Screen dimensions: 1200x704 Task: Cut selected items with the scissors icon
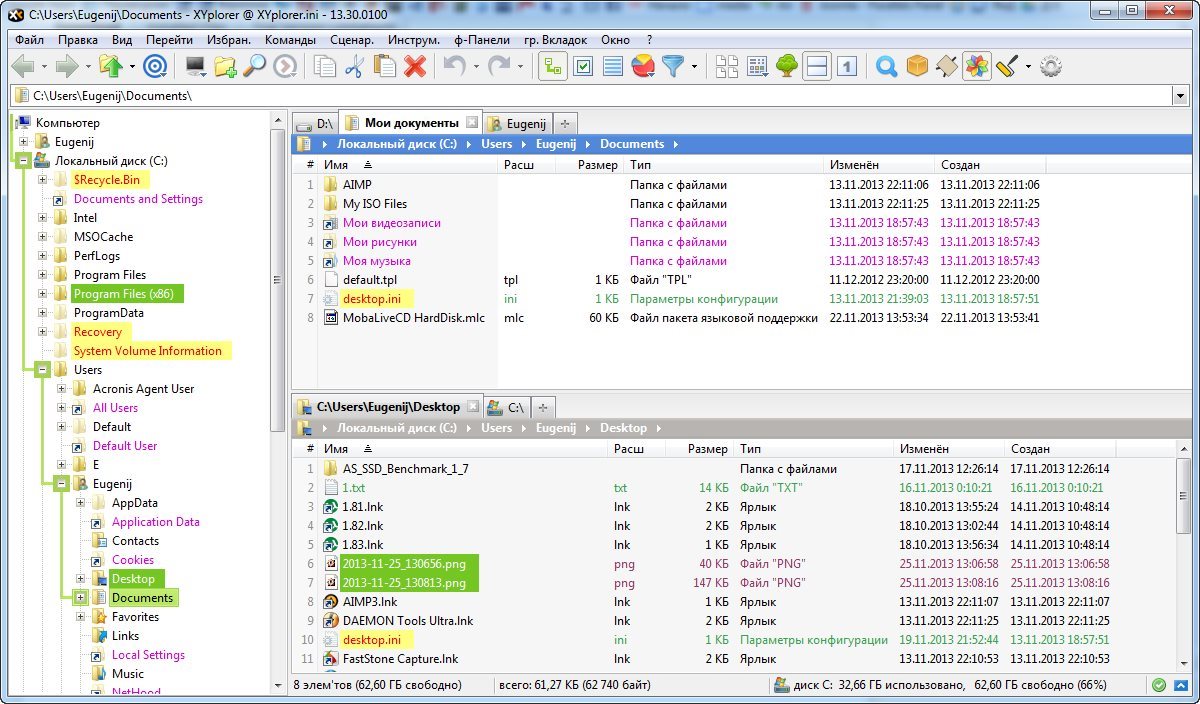(x=354, y=67)
